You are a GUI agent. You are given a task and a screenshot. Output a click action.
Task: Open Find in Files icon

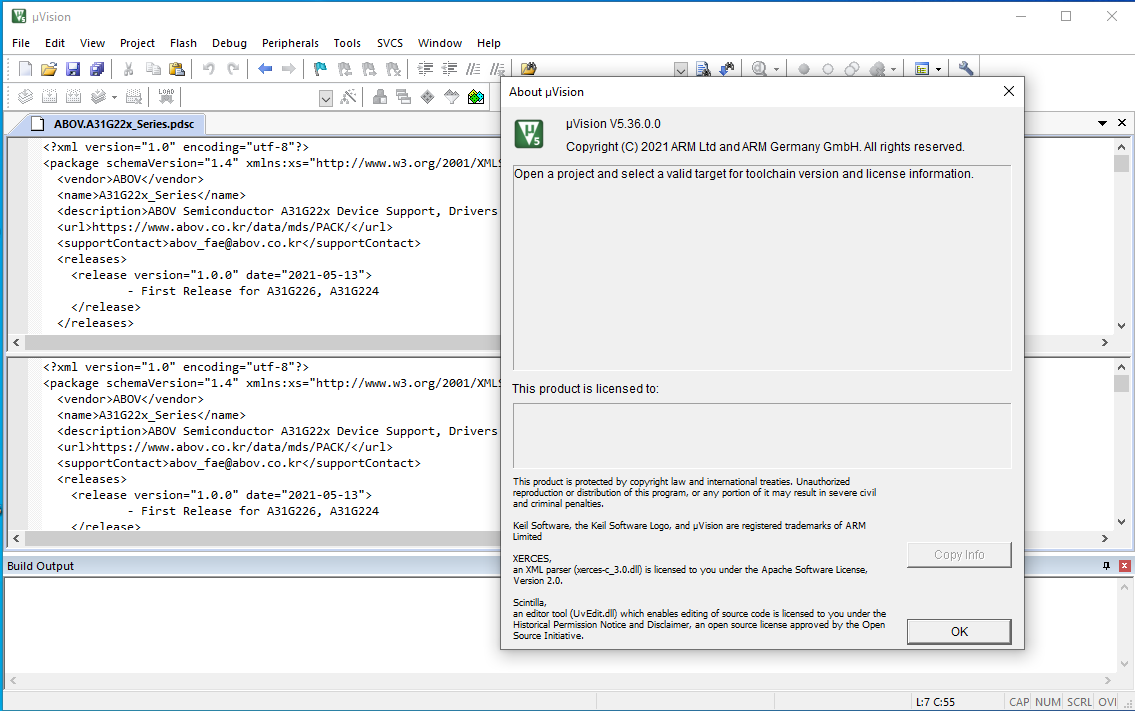click(529, 69)
